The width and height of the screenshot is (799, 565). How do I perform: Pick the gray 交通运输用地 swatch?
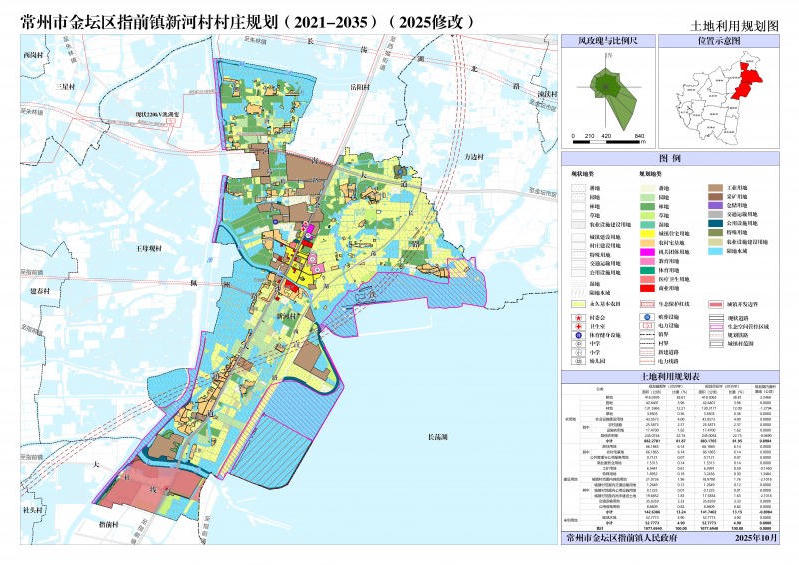tap(716, 214)
